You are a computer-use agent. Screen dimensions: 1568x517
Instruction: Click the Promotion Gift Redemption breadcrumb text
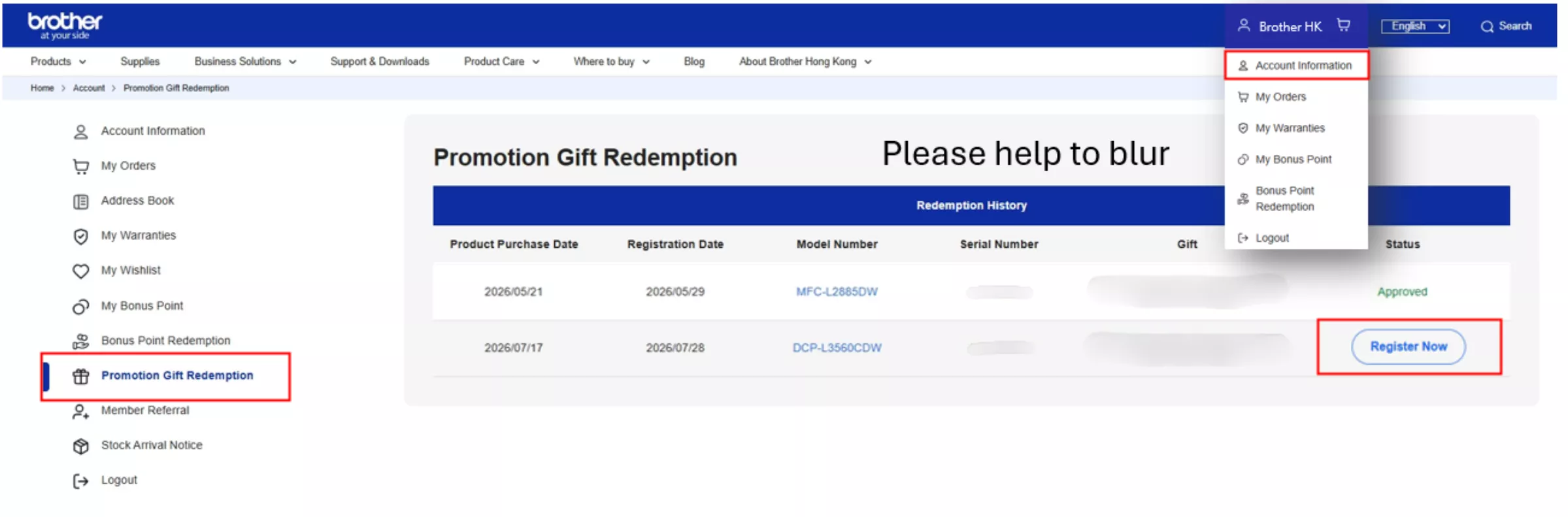[176, 88]
